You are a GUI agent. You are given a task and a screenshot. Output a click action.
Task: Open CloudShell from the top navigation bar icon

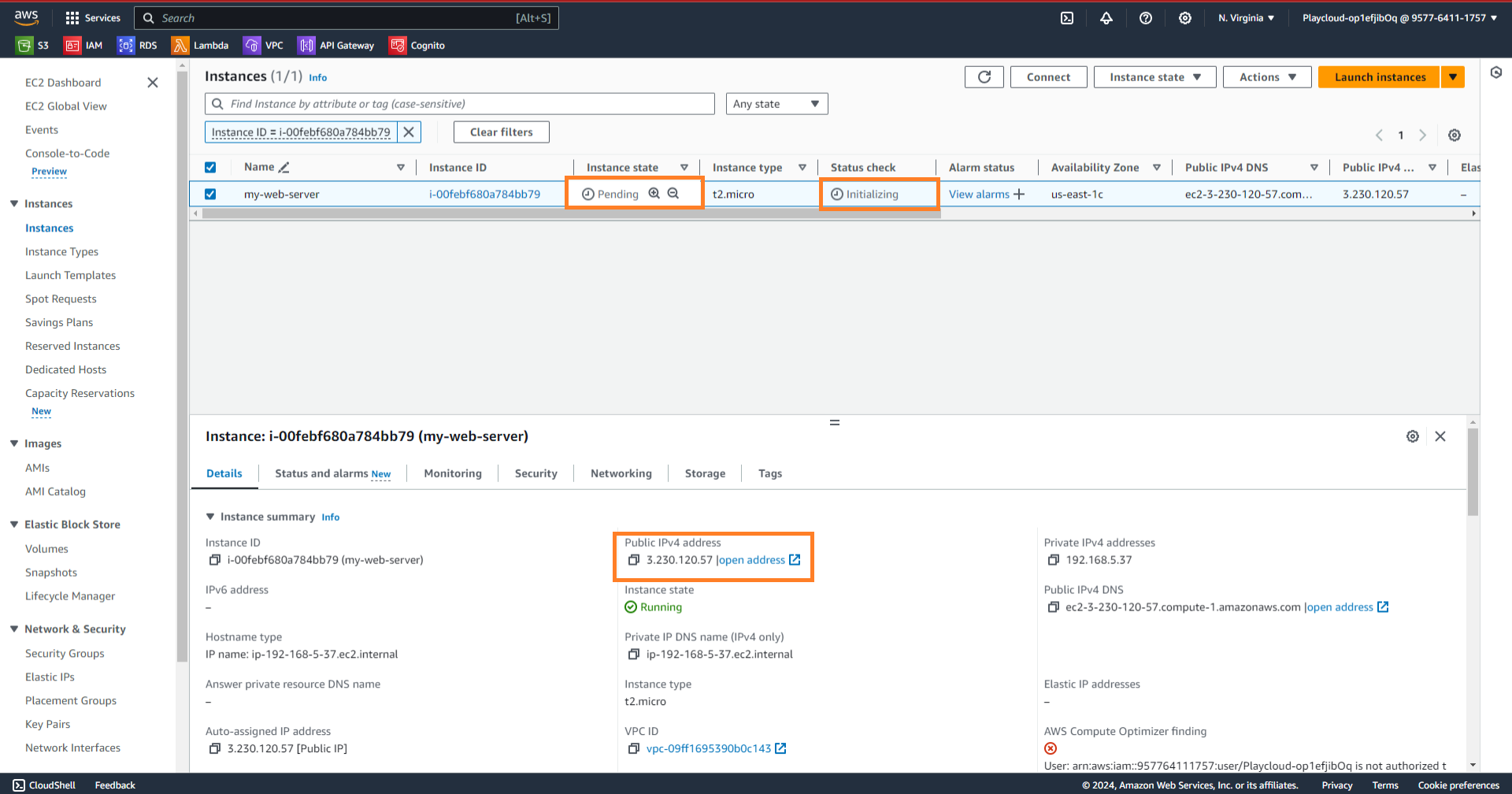point(1066,18)
